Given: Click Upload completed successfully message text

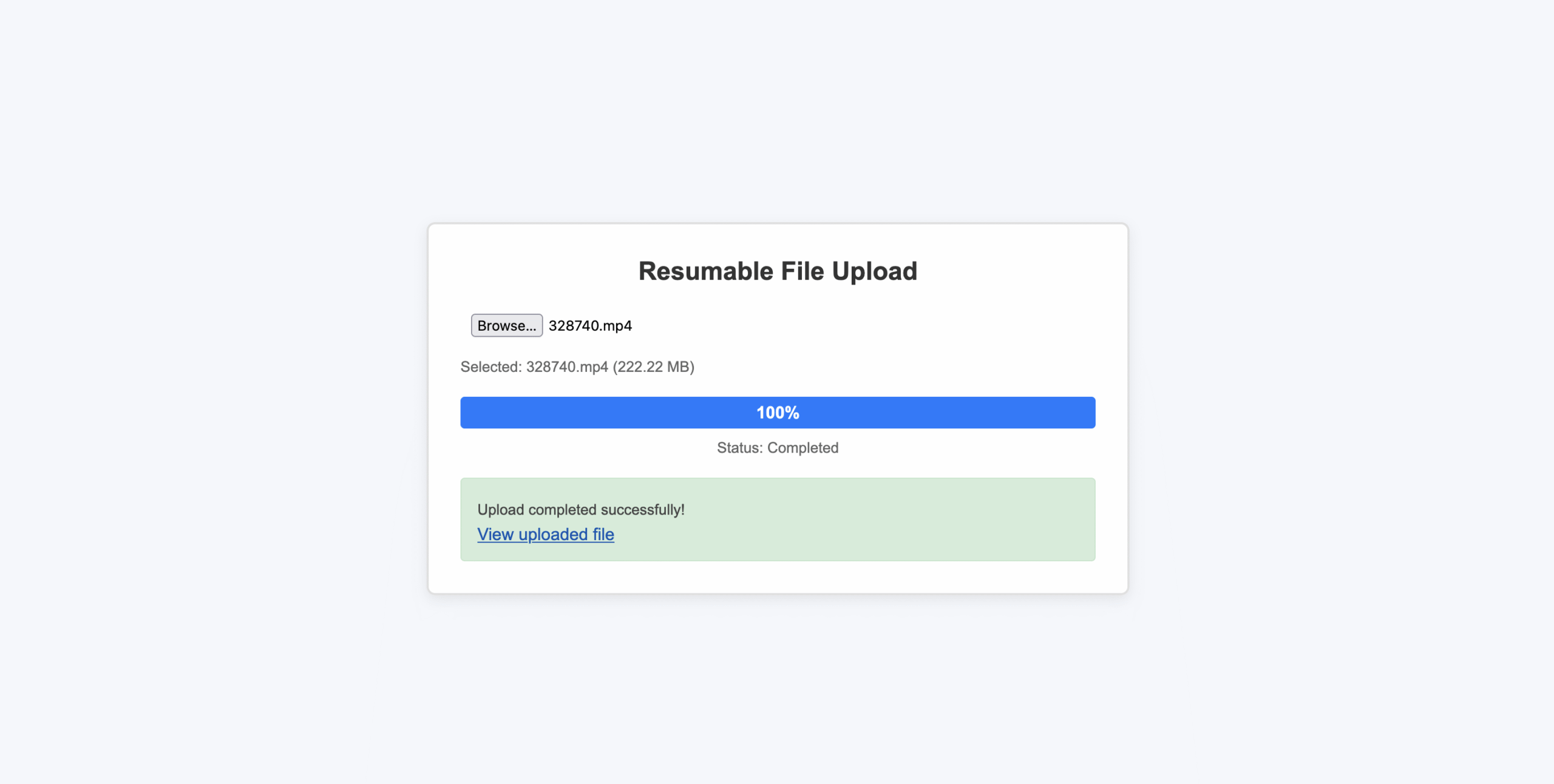Looking at the screenshot, I should pos(581,510).
